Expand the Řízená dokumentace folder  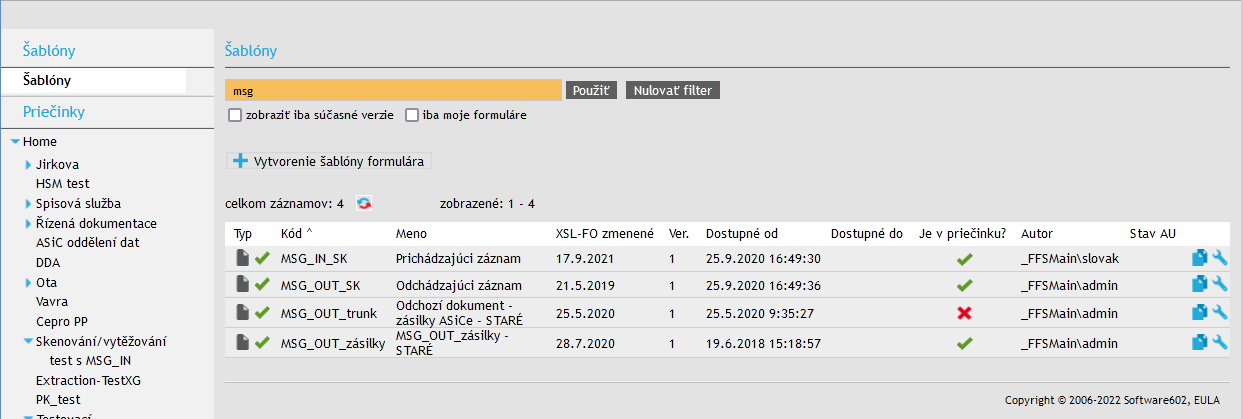29,223
